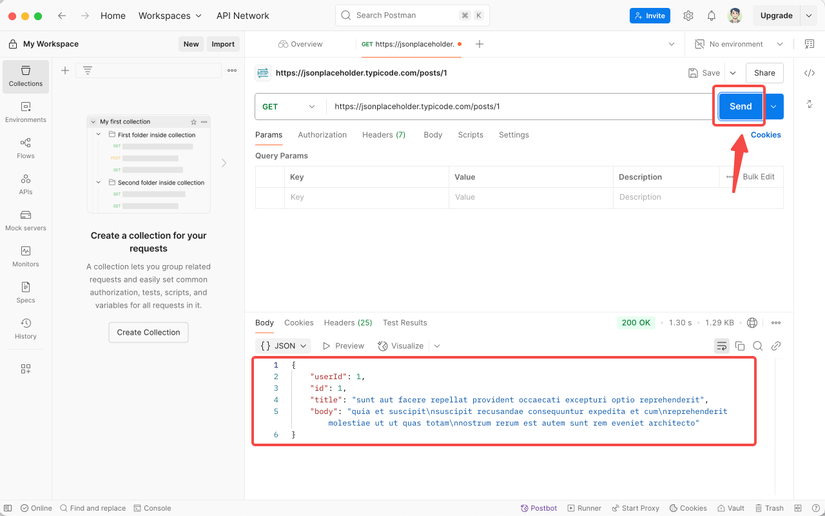Click the plus icon in collections panel
This screenshot has width=825, height=516.
point(65,70)
